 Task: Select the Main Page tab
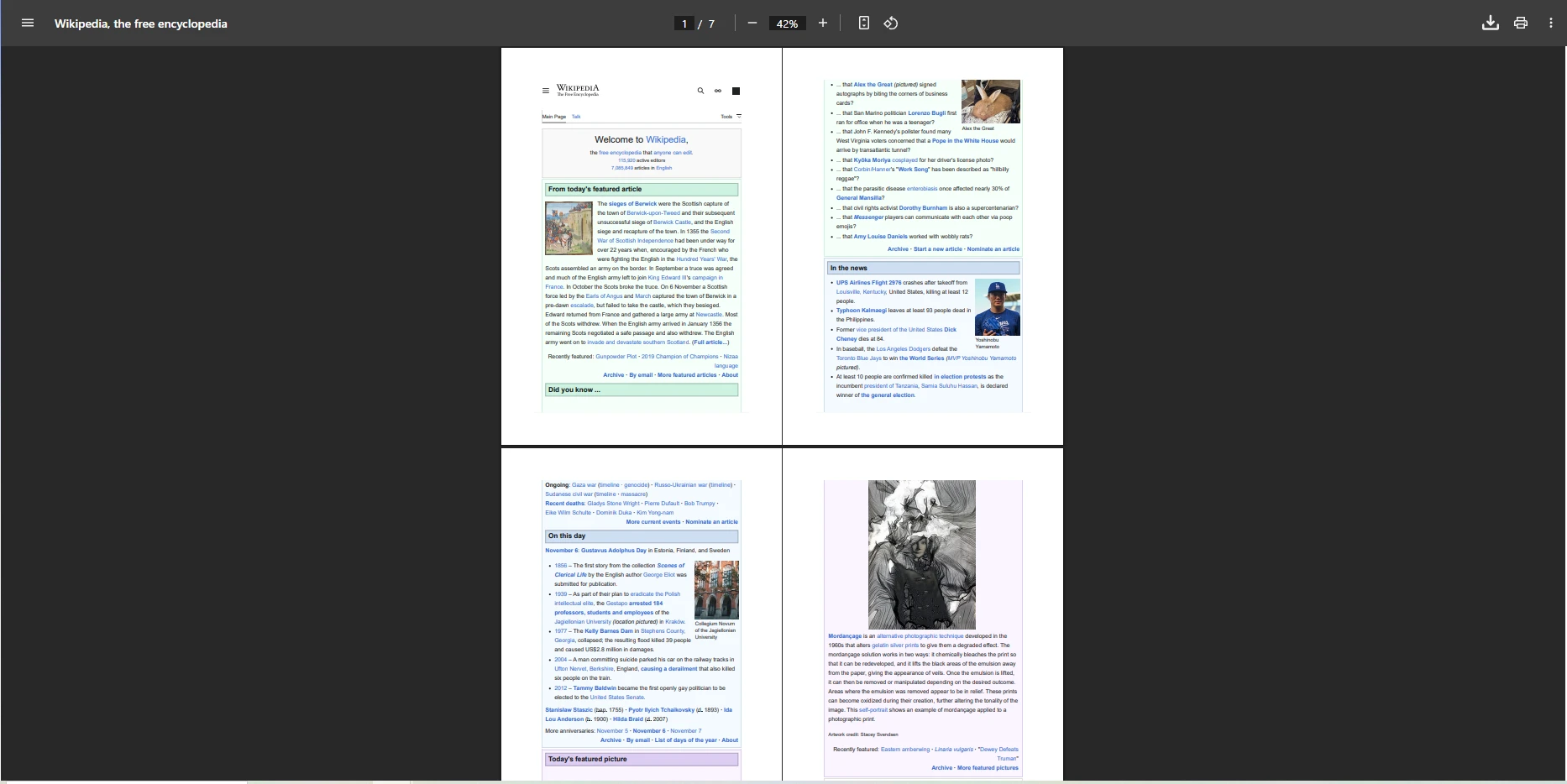click(554, 117)
